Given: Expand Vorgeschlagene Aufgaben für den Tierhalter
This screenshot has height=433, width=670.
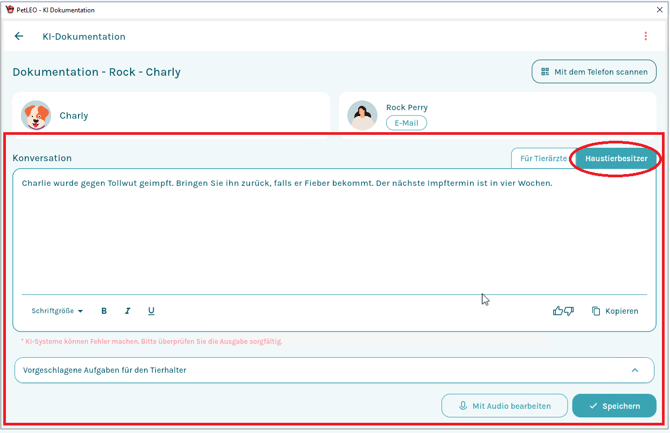Looking at the screenshot, I should [x=300, y=370].
